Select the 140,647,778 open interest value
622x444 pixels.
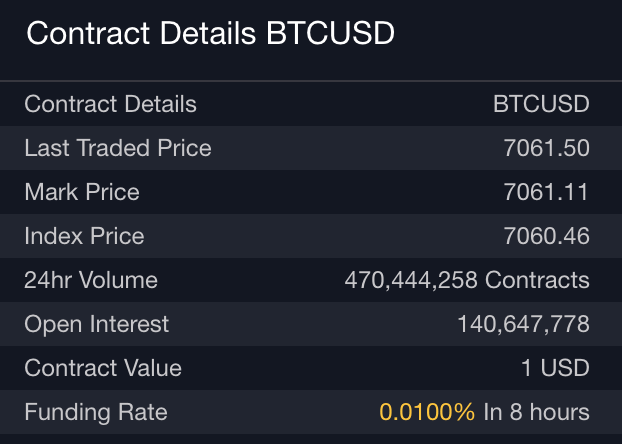523,324
